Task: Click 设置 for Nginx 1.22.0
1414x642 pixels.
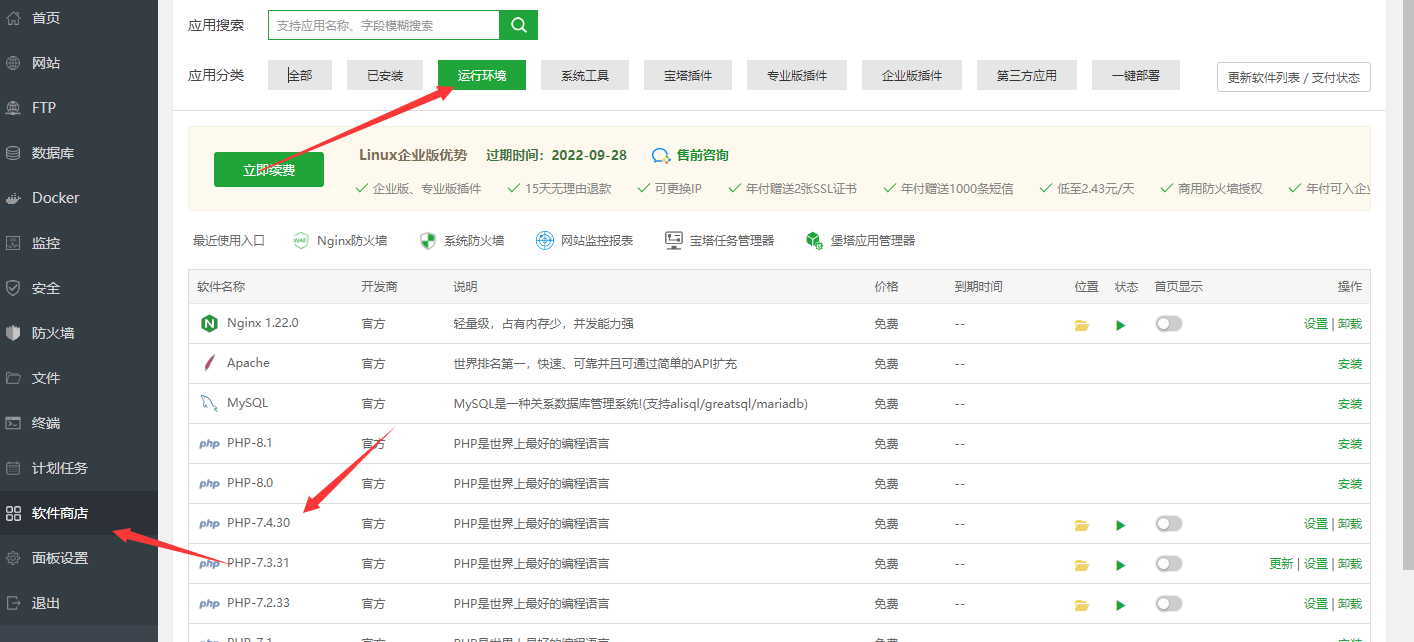Action: (1316, 324)
